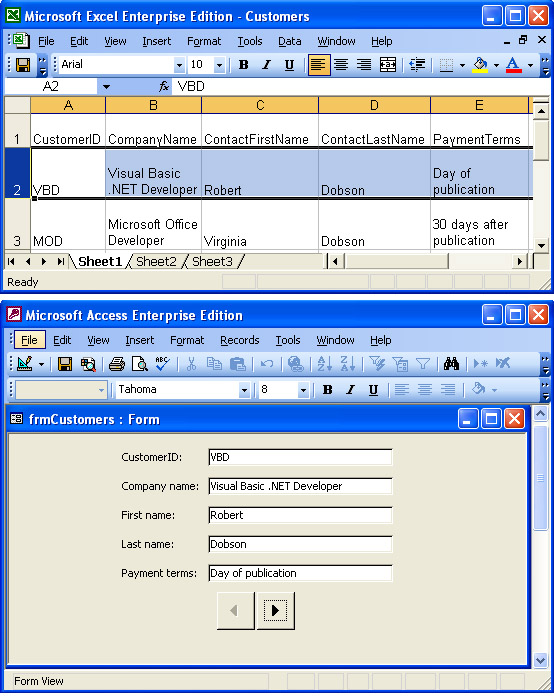
Task: Click the Find binoculars icon
Action: (x=451, y=364)
